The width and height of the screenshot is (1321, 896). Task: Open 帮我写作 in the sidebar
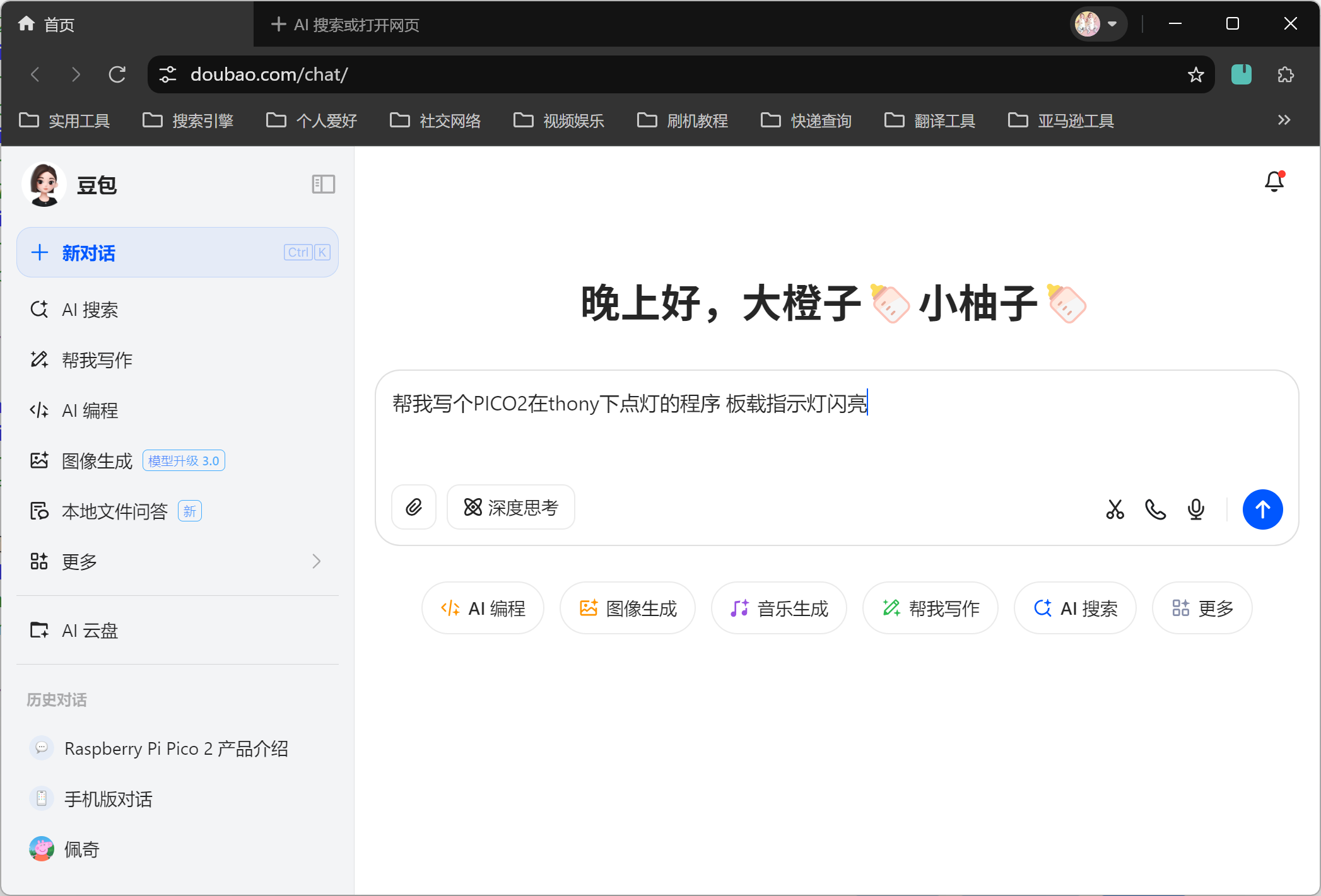pyautogui.click(x=177, y=360)
